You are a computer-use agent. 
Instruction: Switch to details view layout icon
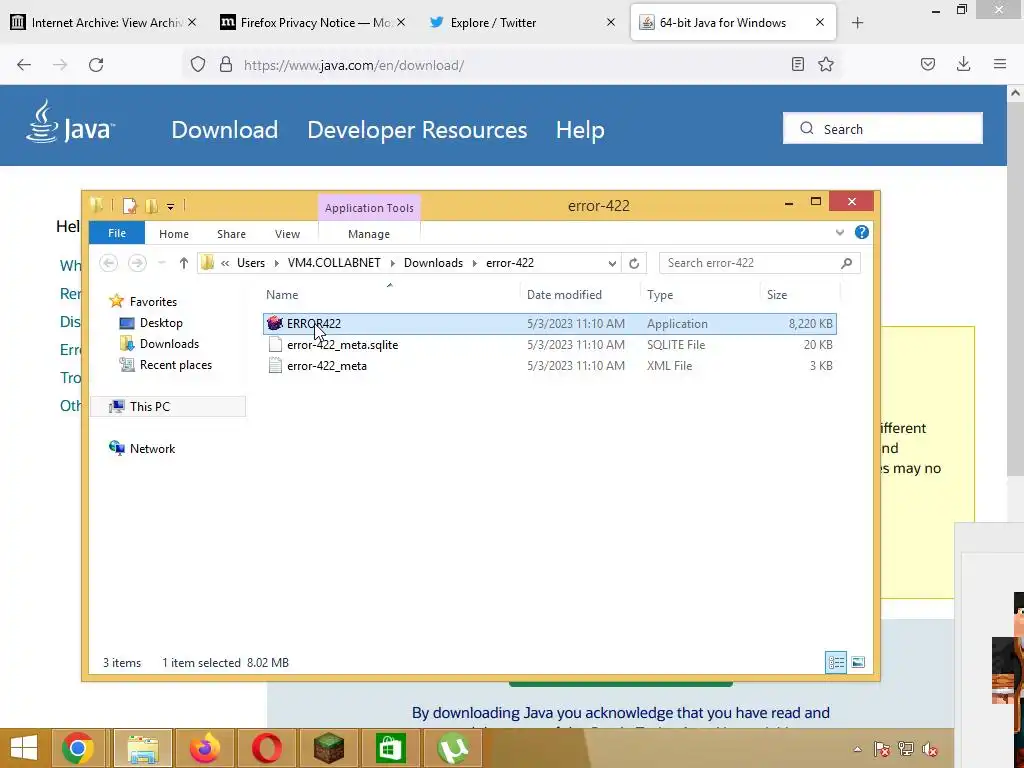coord(836,663)
